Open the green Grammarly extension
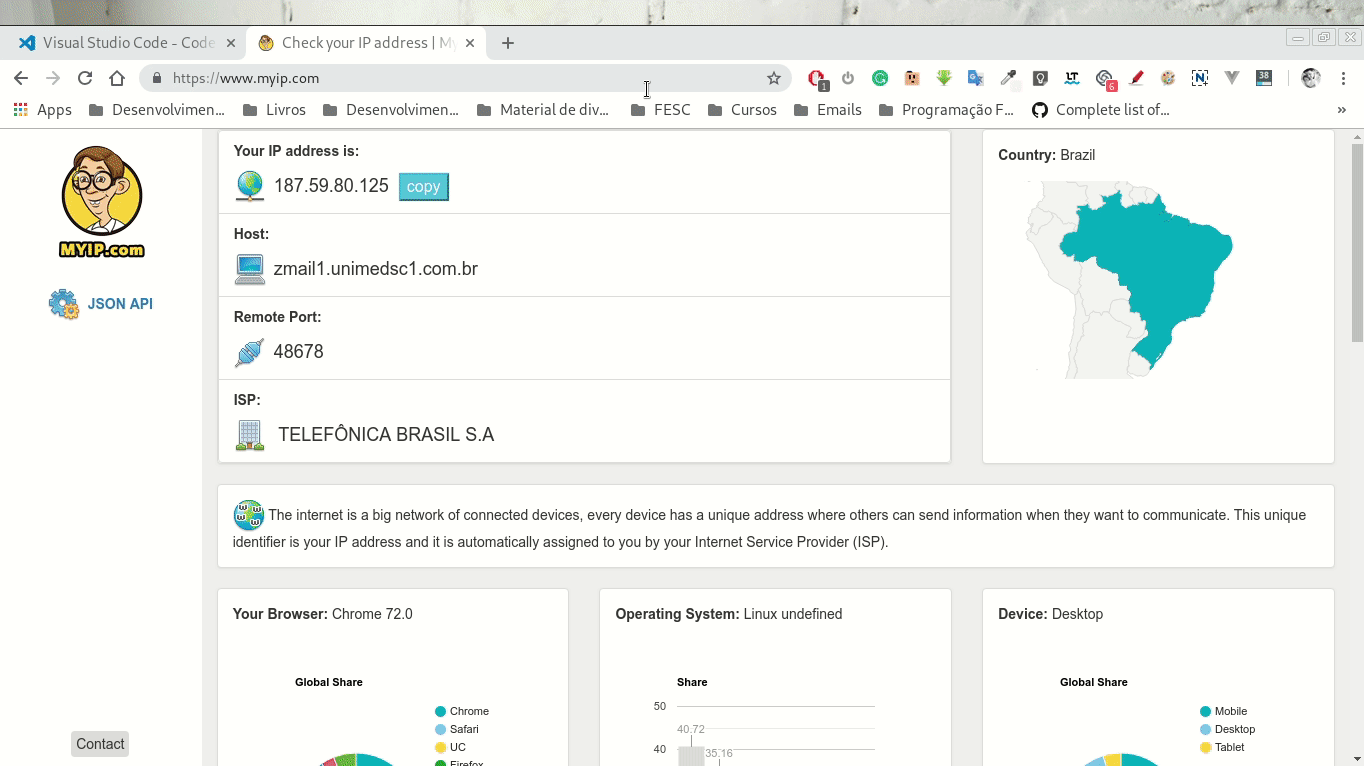Viewport: 1364px width, 766px height. pos(880,78)
